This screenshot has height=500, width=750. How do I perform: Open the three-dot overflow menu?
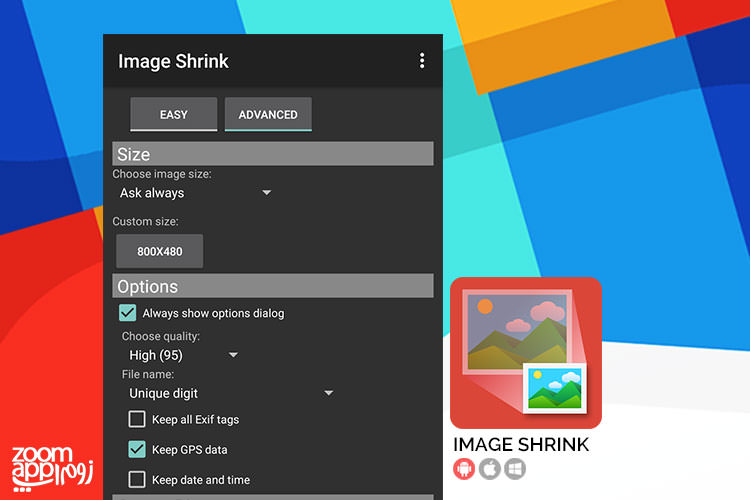point(421,61)
